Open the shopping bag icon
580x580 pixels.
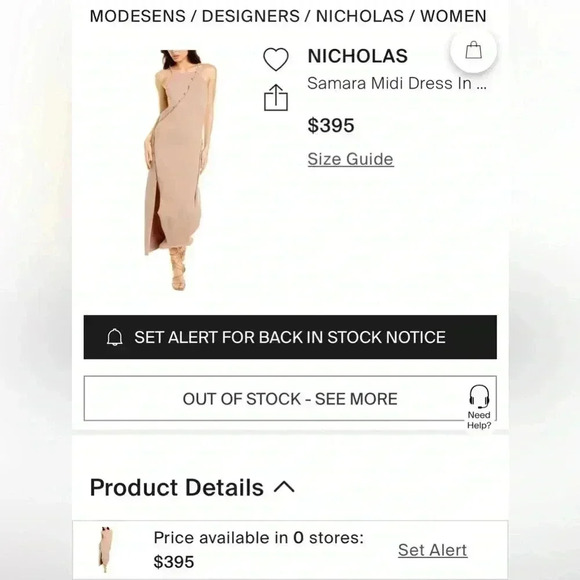[x=473, y=50]
